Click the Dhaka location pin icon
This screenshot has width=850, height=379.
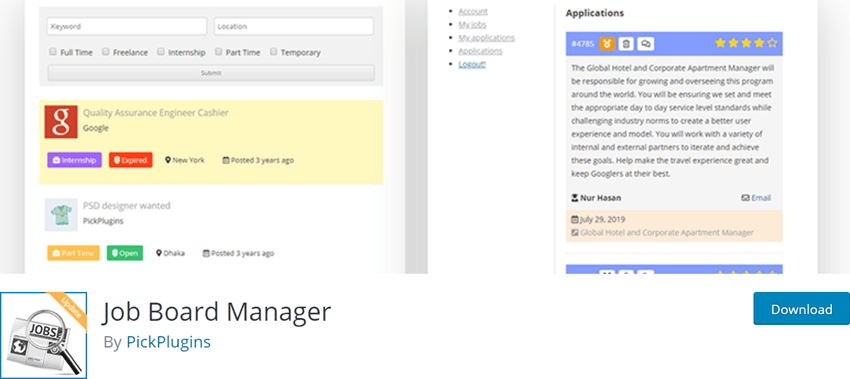(159, 253)
